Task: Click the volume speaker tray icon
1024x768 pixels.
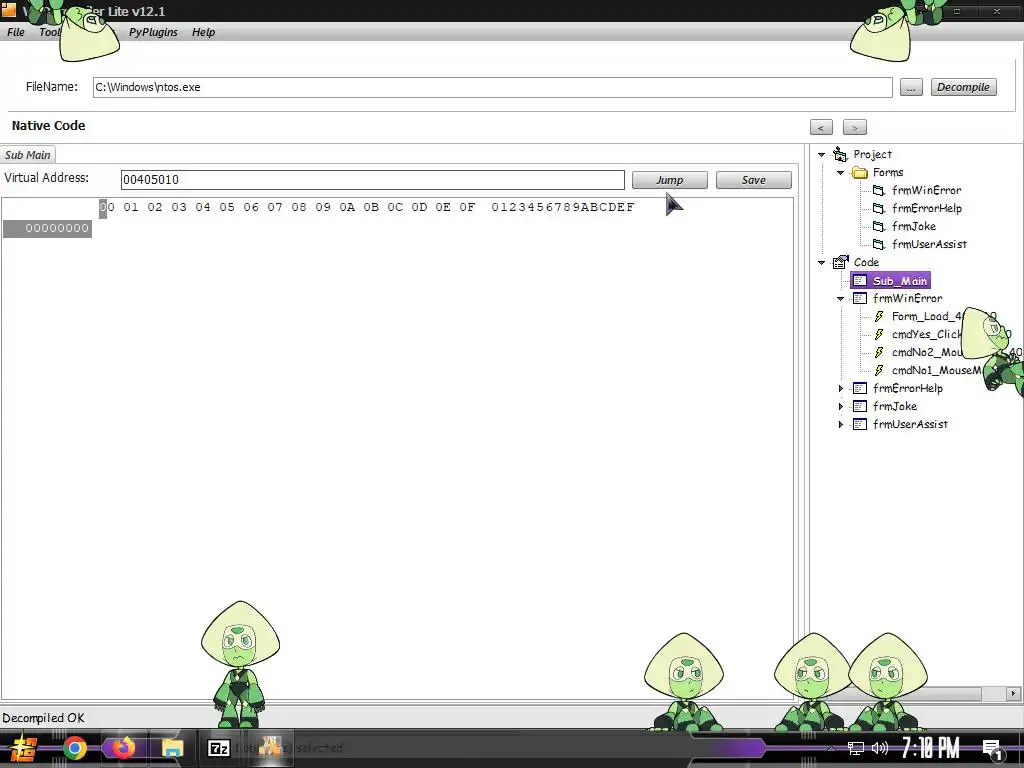Action: [880, 748]
